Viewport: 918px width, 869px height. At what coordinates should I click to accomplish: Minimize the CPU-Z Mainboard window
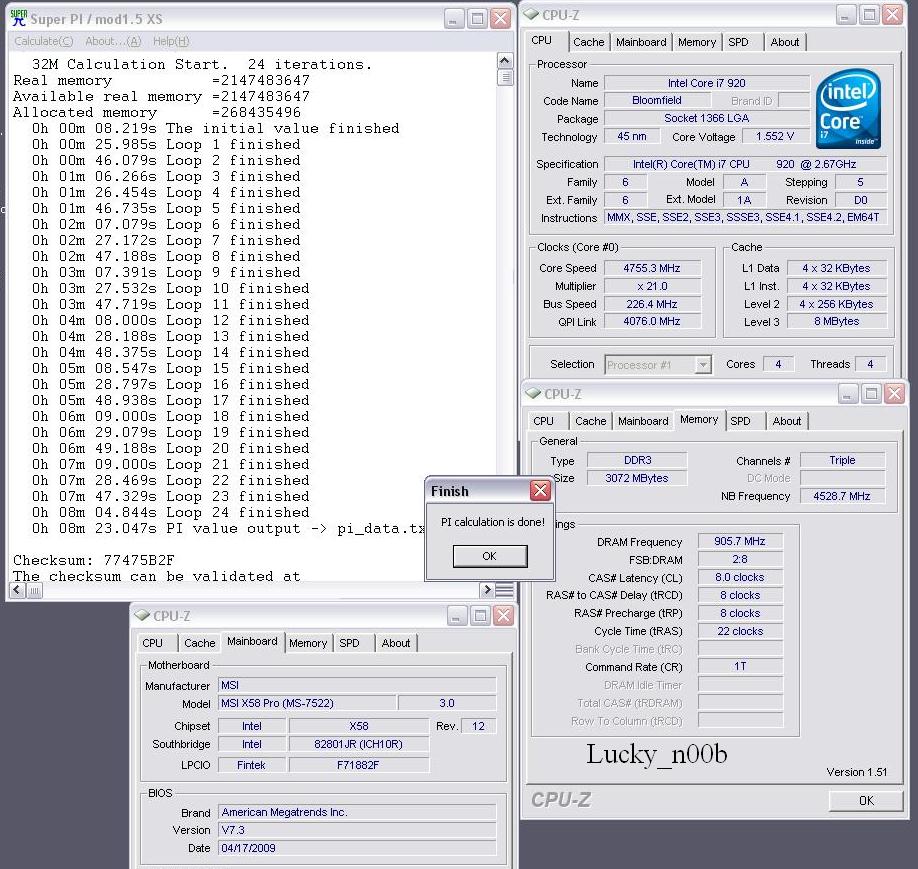pos(457,615)
